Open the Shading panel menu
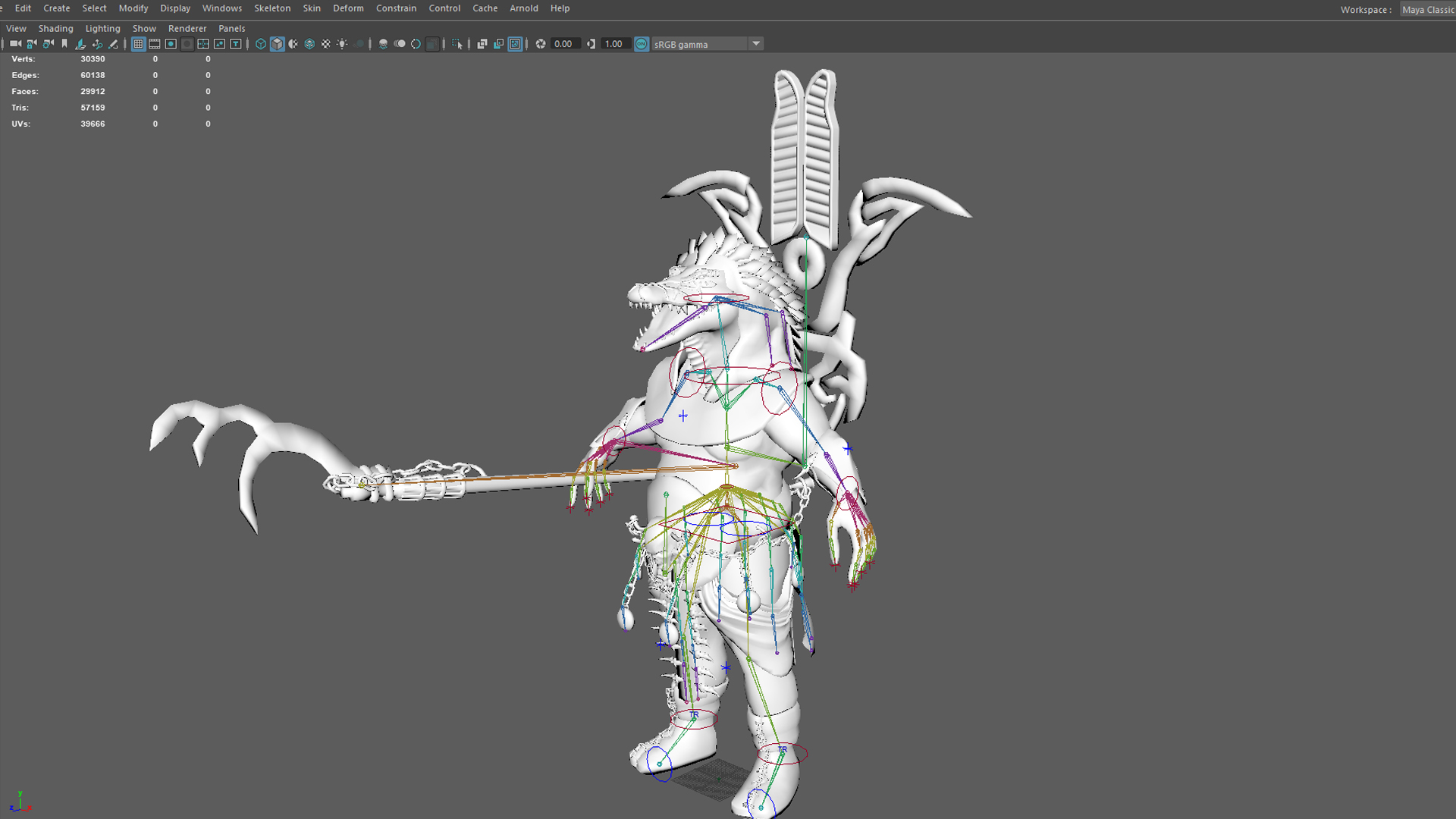This screenshot has width=1456, height=819. [x=55, y=28]
